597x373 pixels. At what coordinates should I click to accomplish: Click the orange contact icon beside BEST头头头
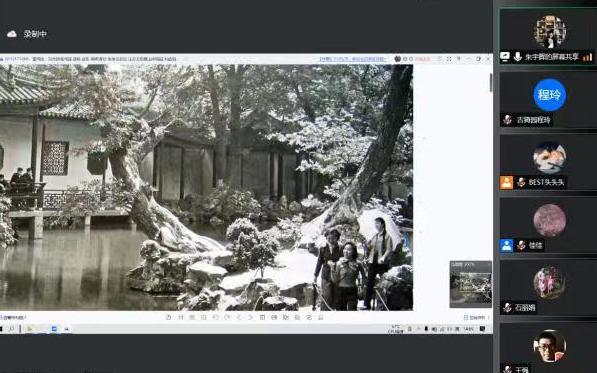(506, 183)
